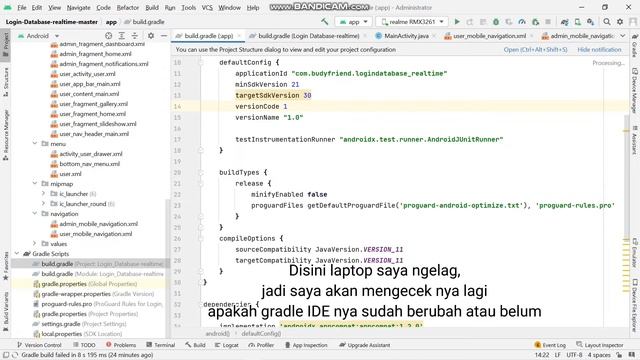
Task: Click the UTF-8 encoding in status bar
Action: click(x=574, y=355)
